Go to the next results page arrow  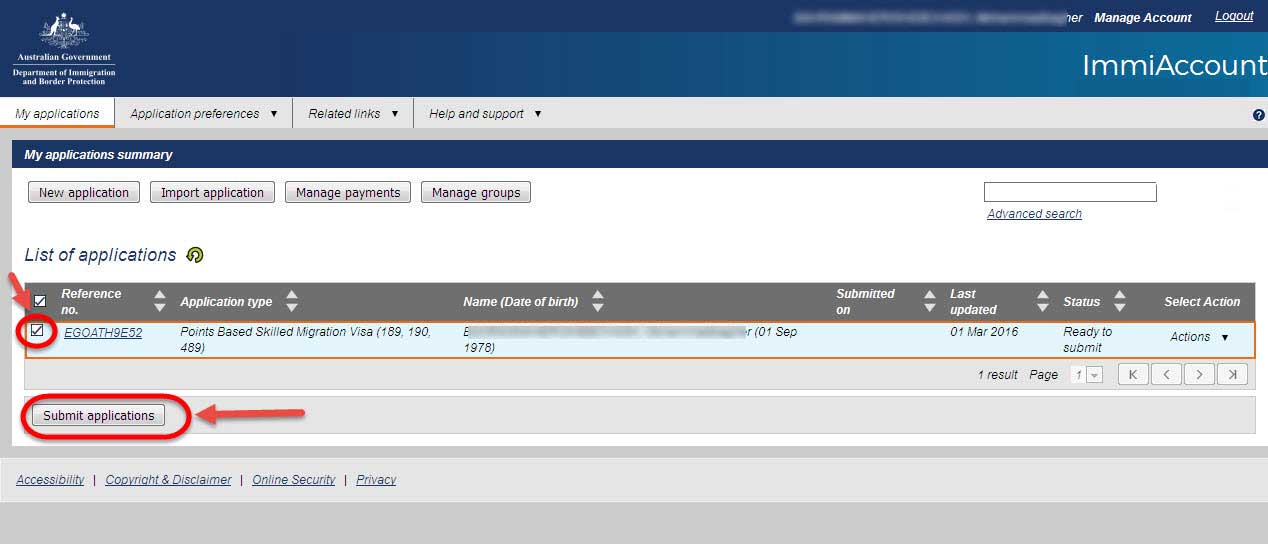click(1199, 374)
